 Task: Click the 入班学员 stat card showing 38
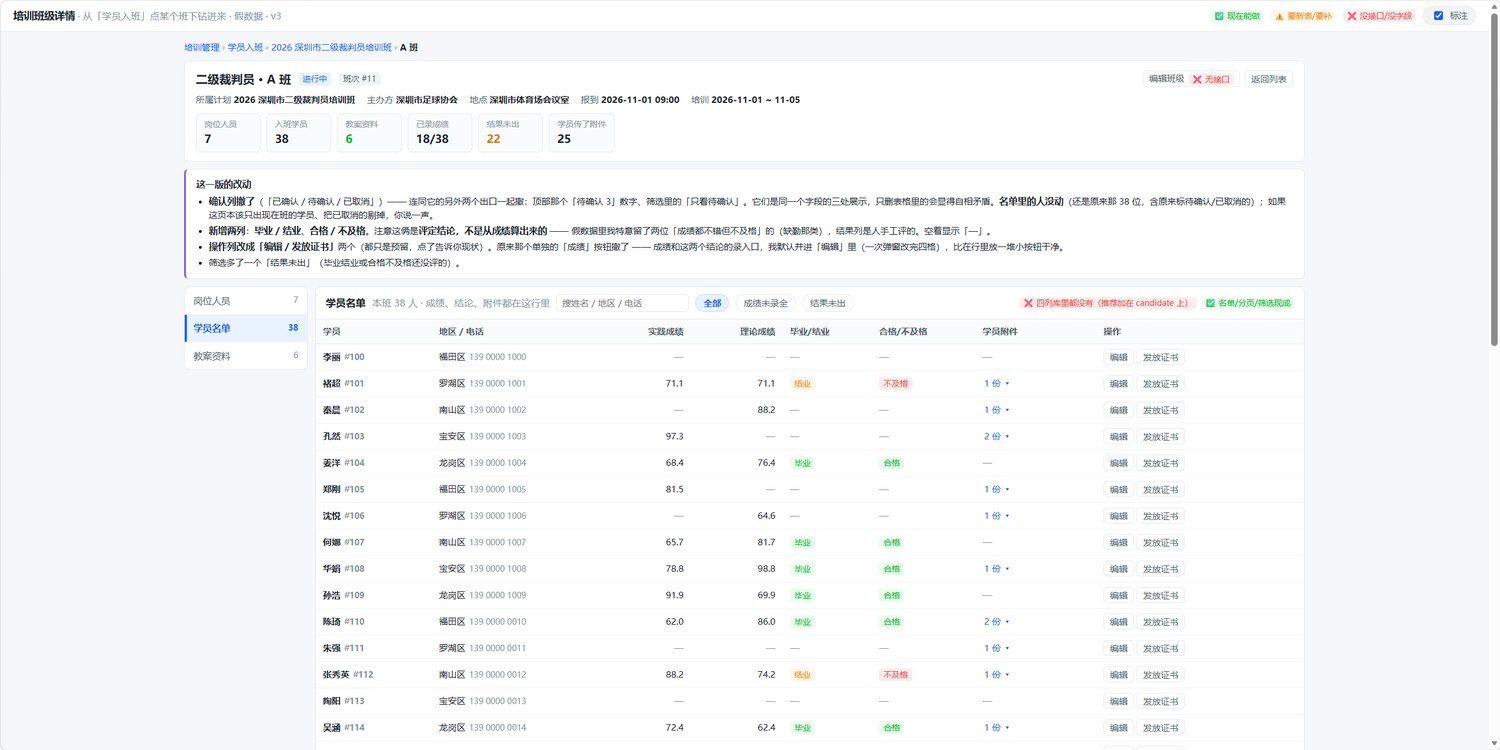tap(299, 133)
